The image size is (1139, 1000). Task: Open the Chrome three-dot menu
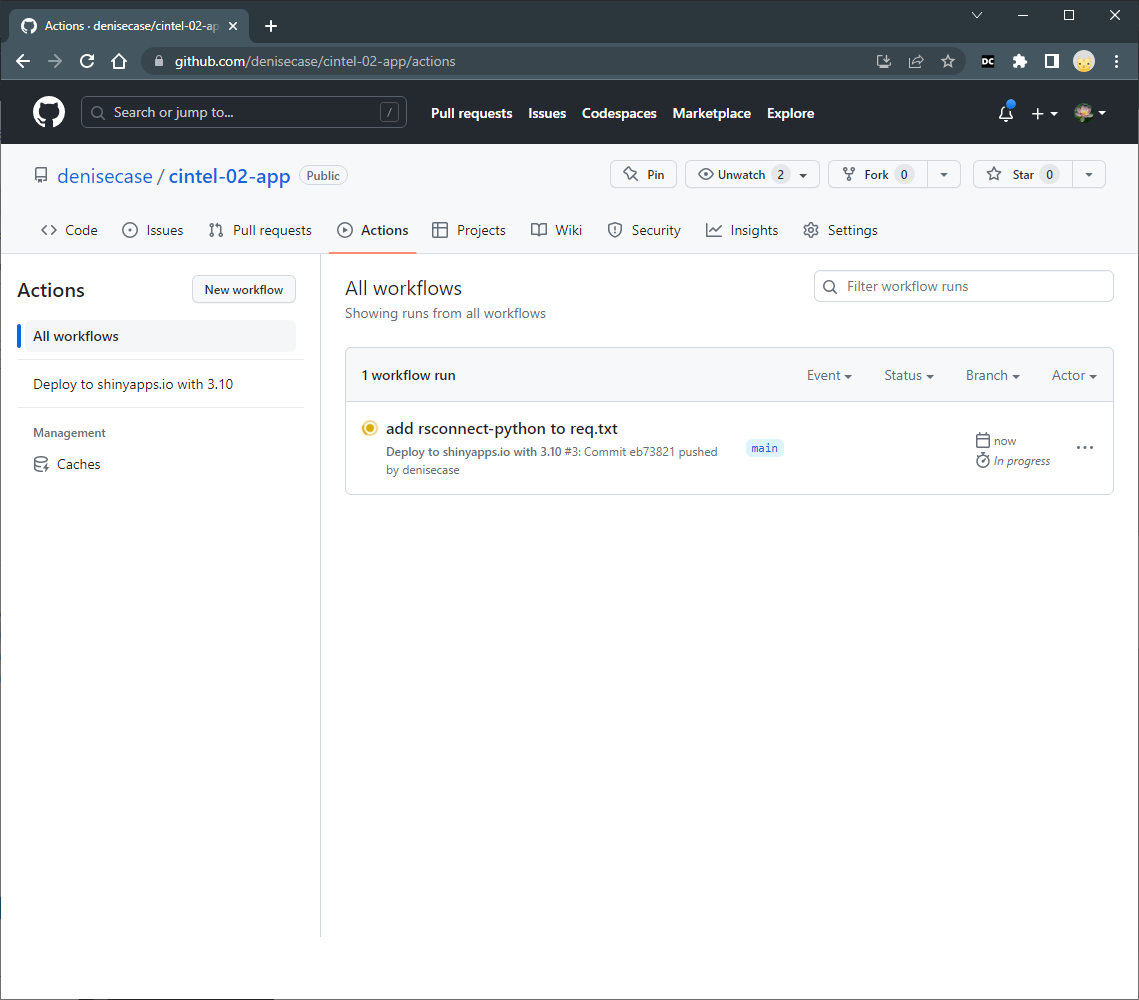[1116, 62]
